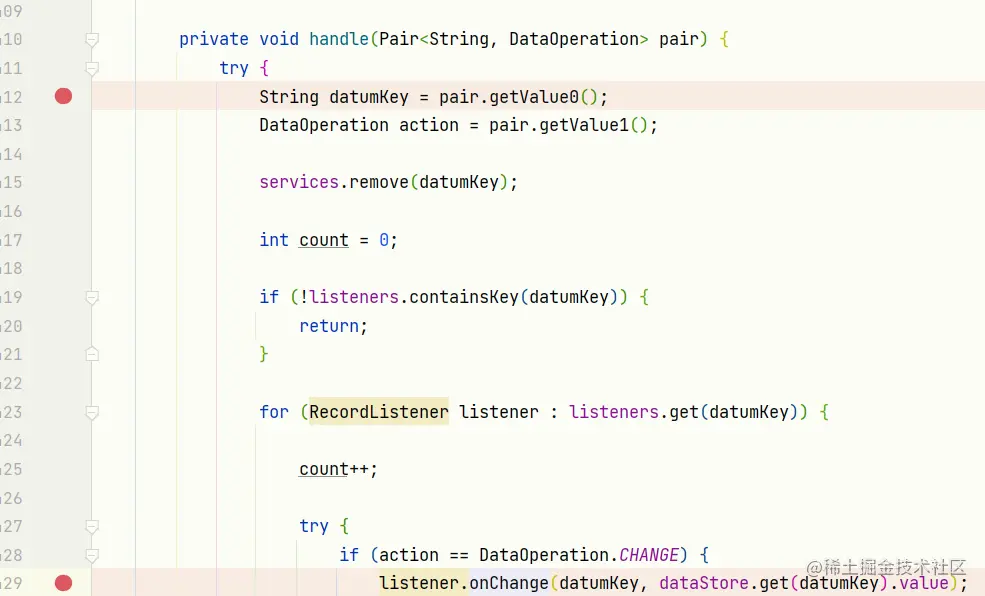Click the handle method name
985x596 pixels.
pos(339,39)
